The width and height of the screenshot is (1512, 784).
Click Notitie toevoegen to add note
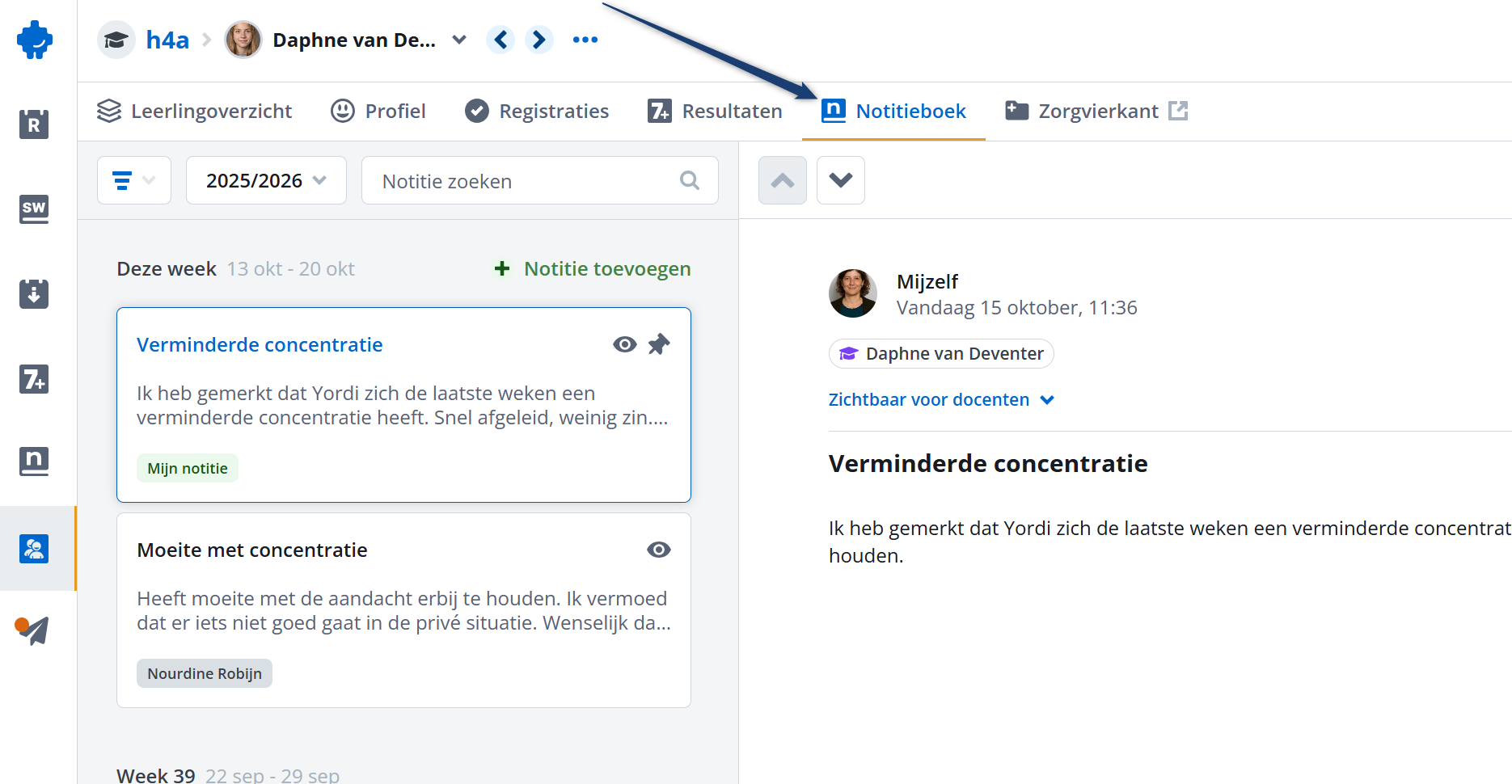[593, 268]
